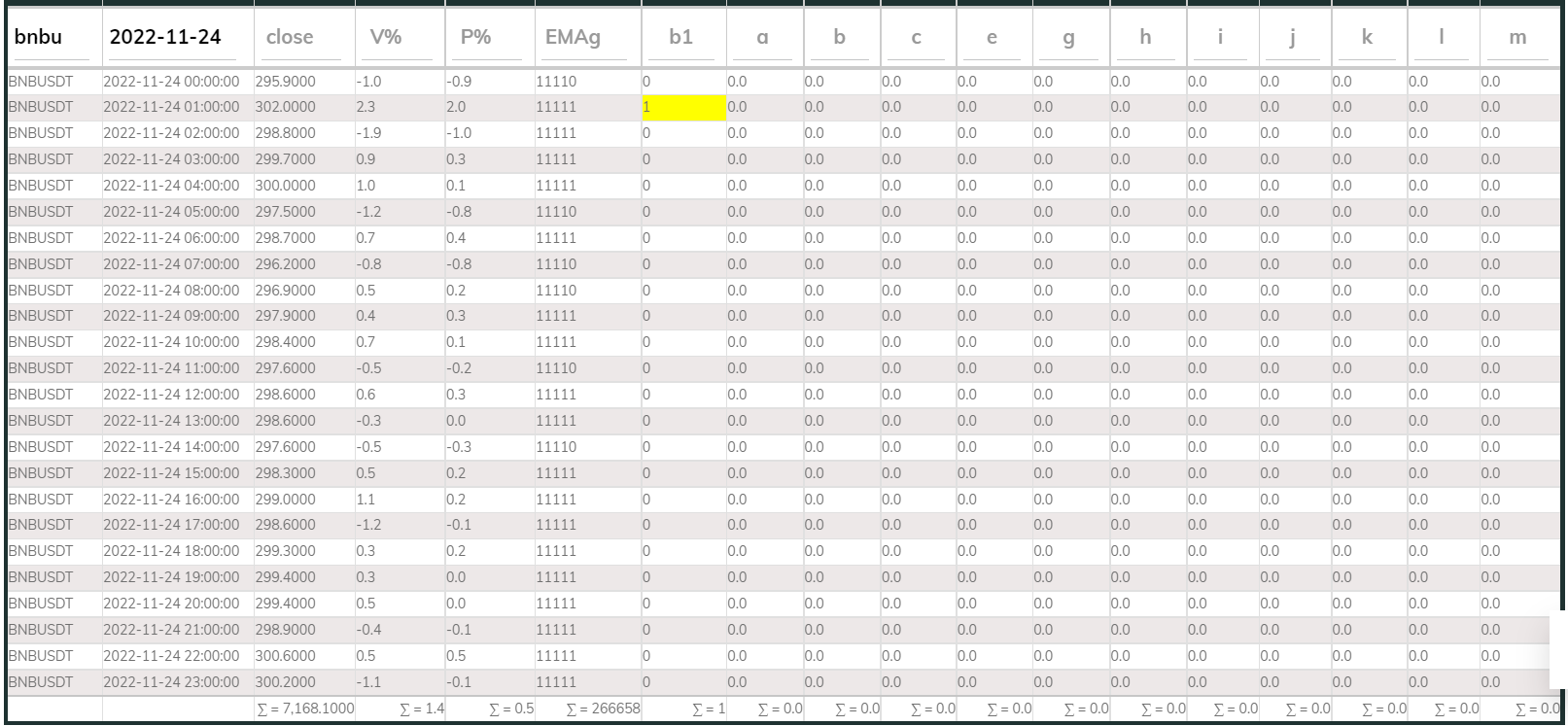Select the EMAg cell in the 00:00:00 row
The height and width of the screenshot is (726, 1568).
(x=556, y=82)
